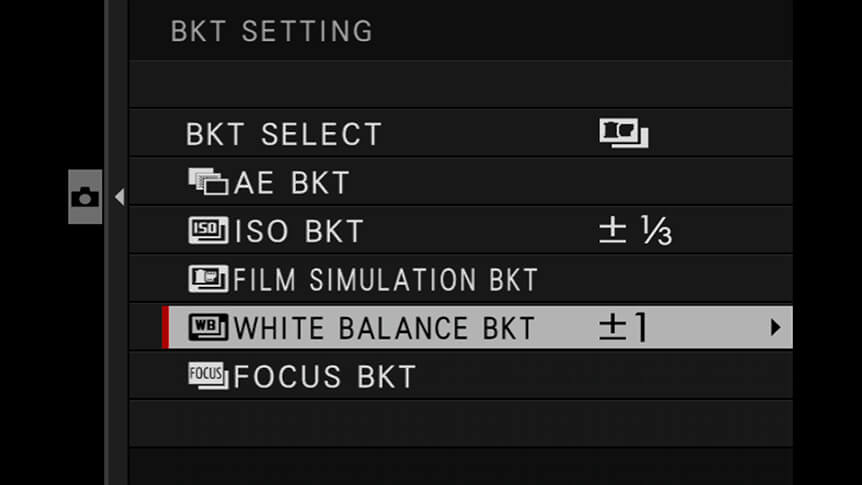Select the WHITE BALANCE BKT label
Viewport: 862px width, 485px height.
[x=384, y=328]
